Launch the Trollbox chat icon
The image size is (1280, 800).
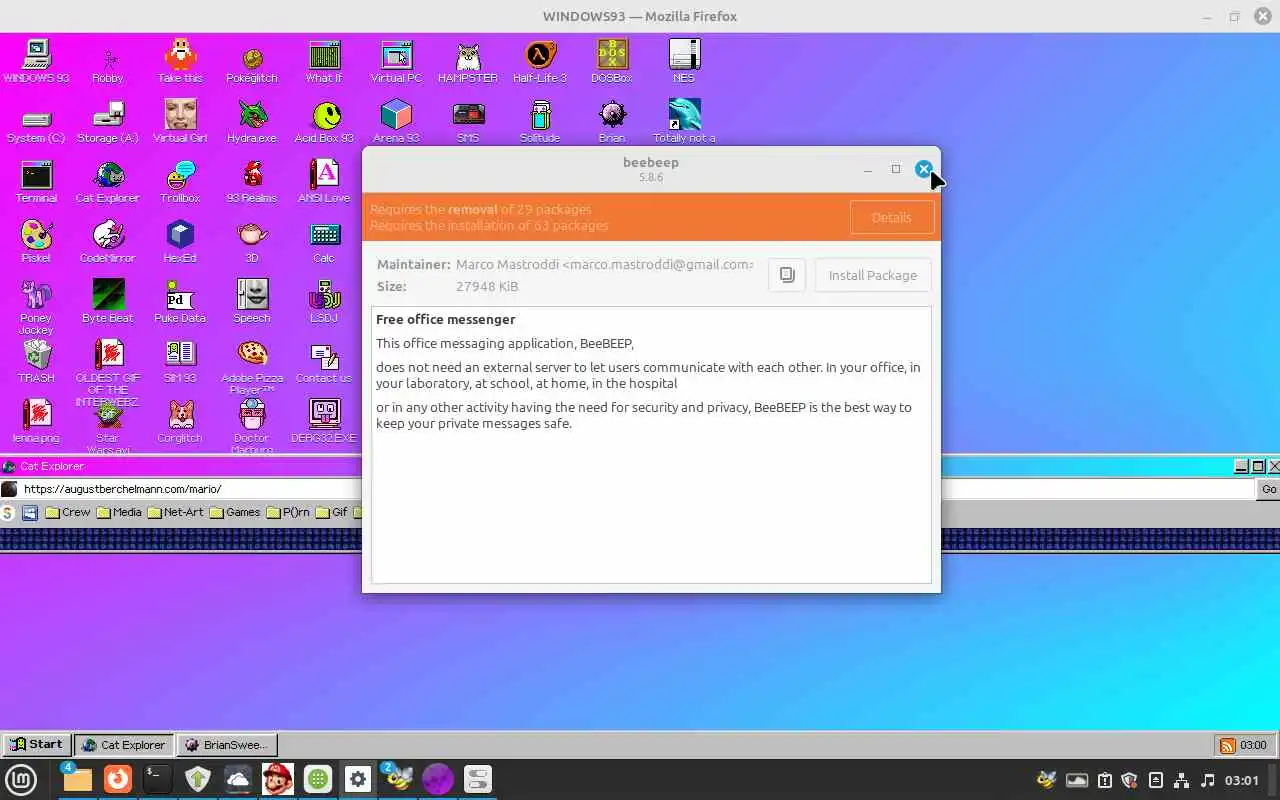180,181
